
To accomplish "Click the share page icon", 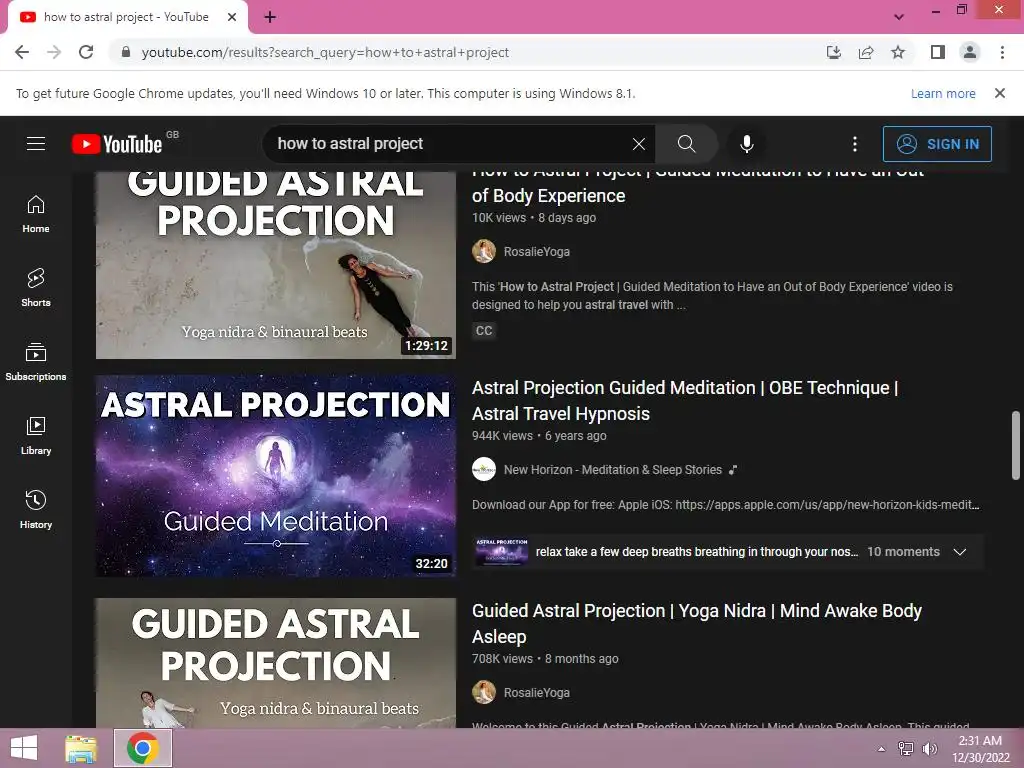I will [x=866, y=52].
